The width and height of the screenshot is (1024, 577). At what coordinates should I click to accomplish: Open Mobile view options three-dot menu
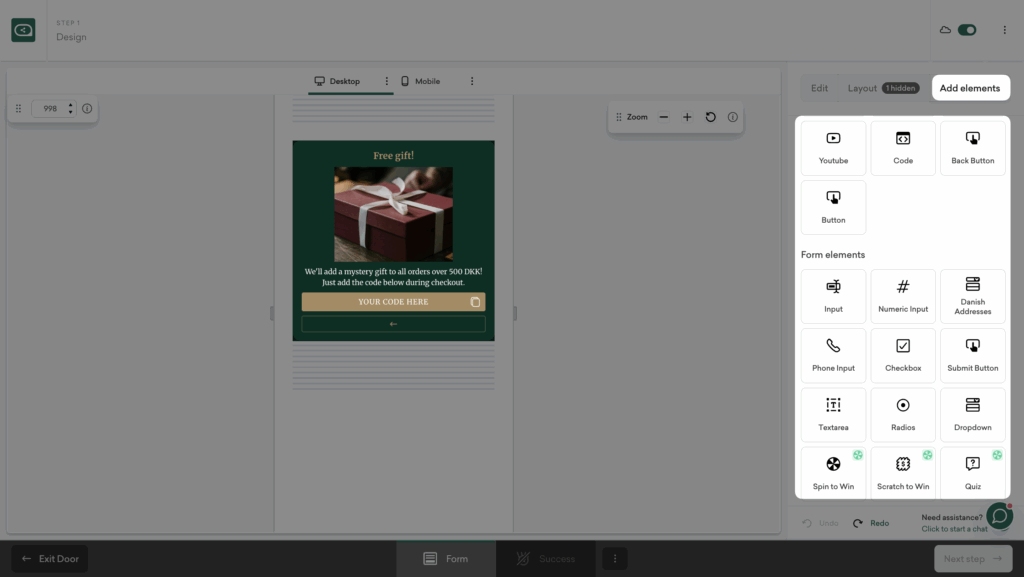click(472, 81)
